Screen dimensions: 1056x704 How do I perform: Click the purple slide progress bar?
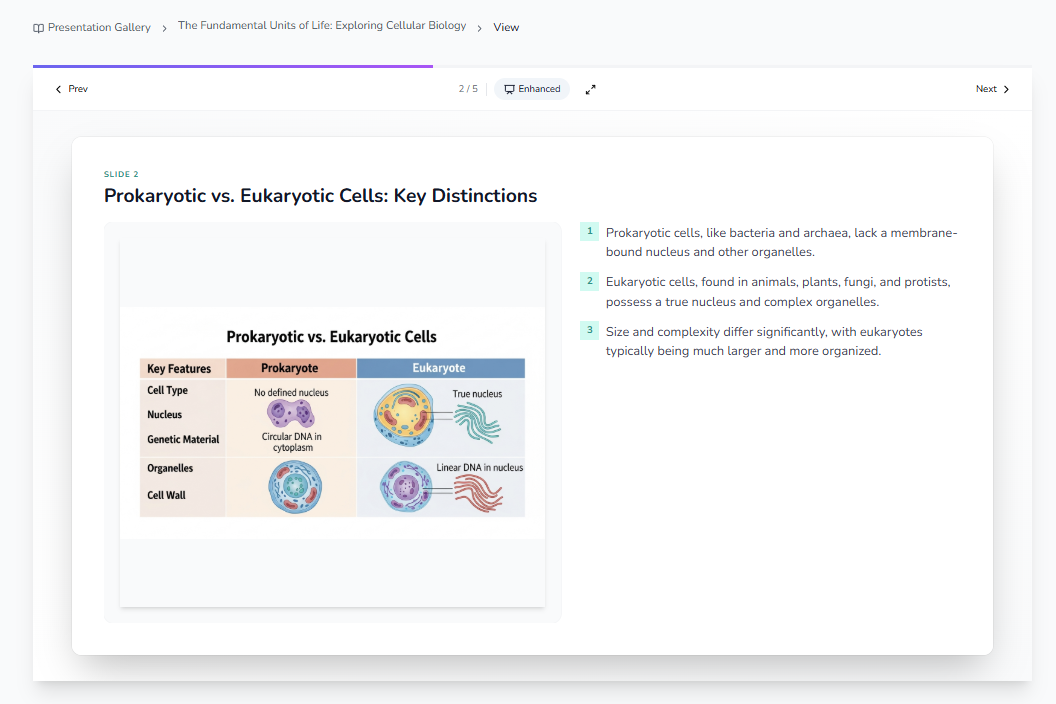coord(232,67)
